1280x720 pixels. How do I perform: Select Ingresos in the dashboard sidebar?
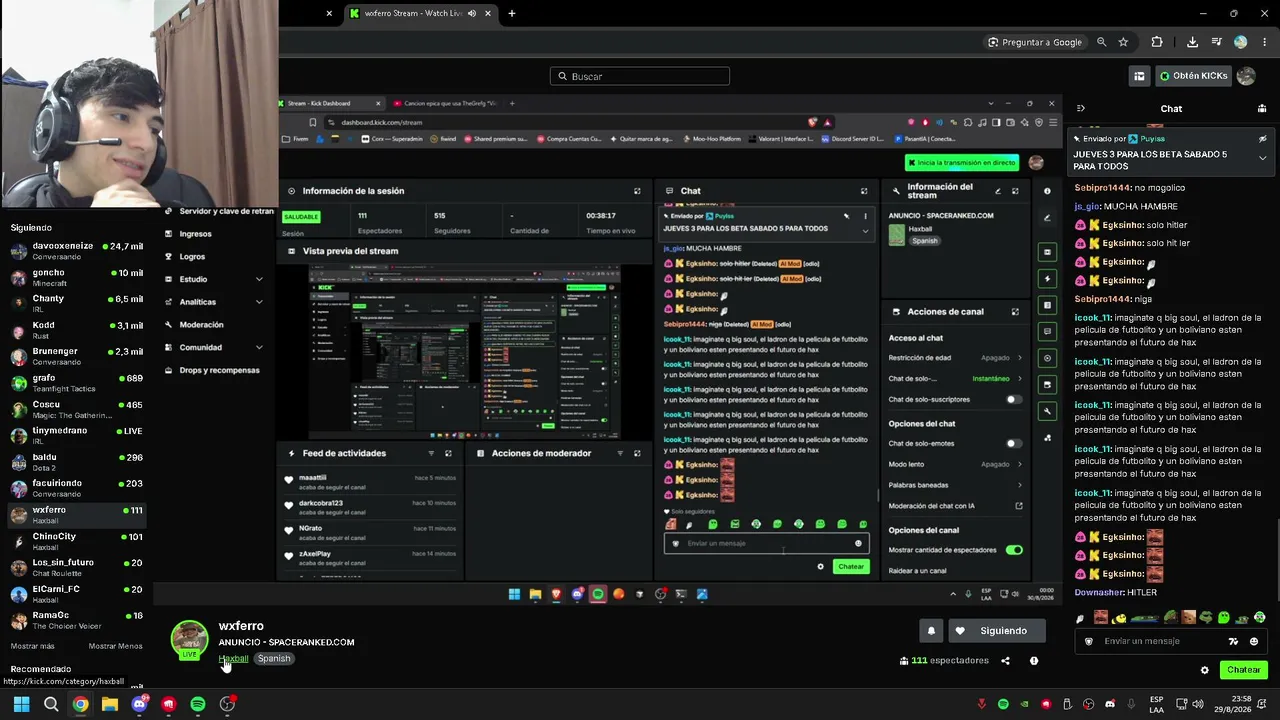click(195, 234)
